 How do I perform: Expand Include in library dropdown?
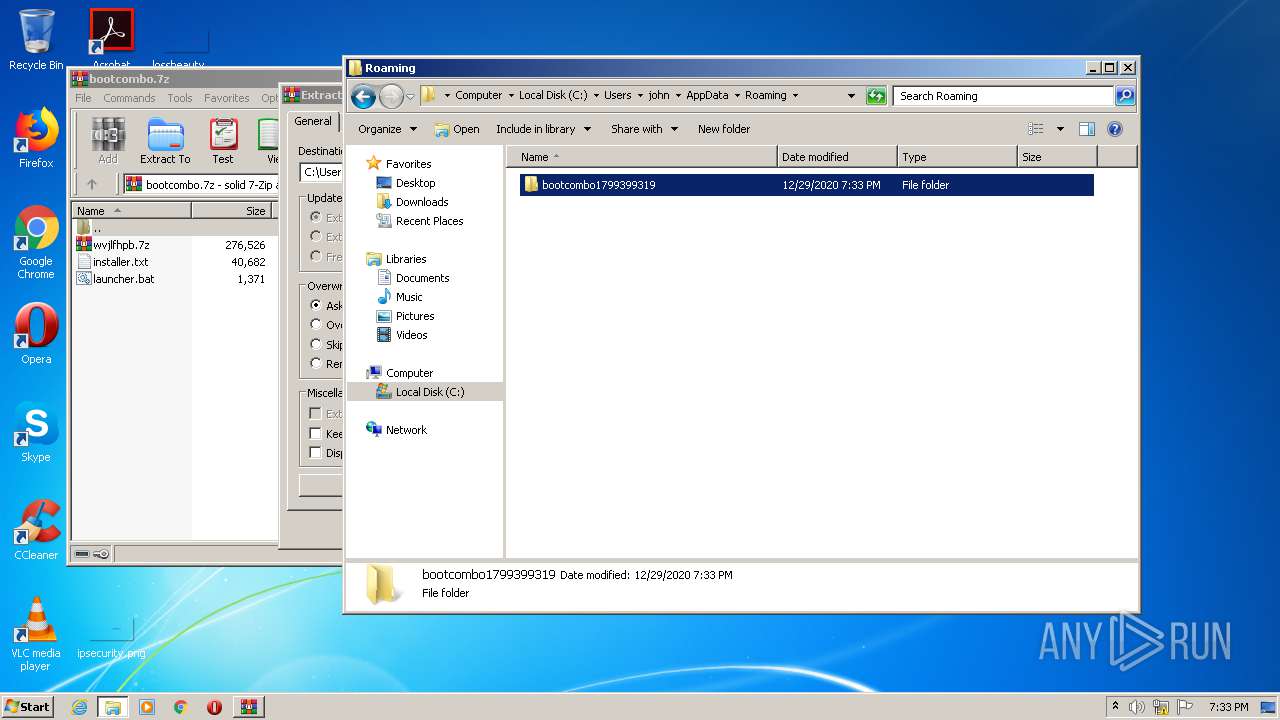[543, 129]
